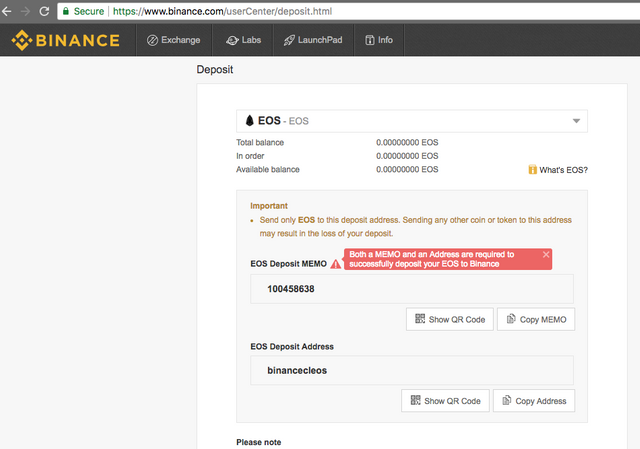The image size is (640, 449).
Task: Select the deposit address binancecleos
Action: point(297,371)
